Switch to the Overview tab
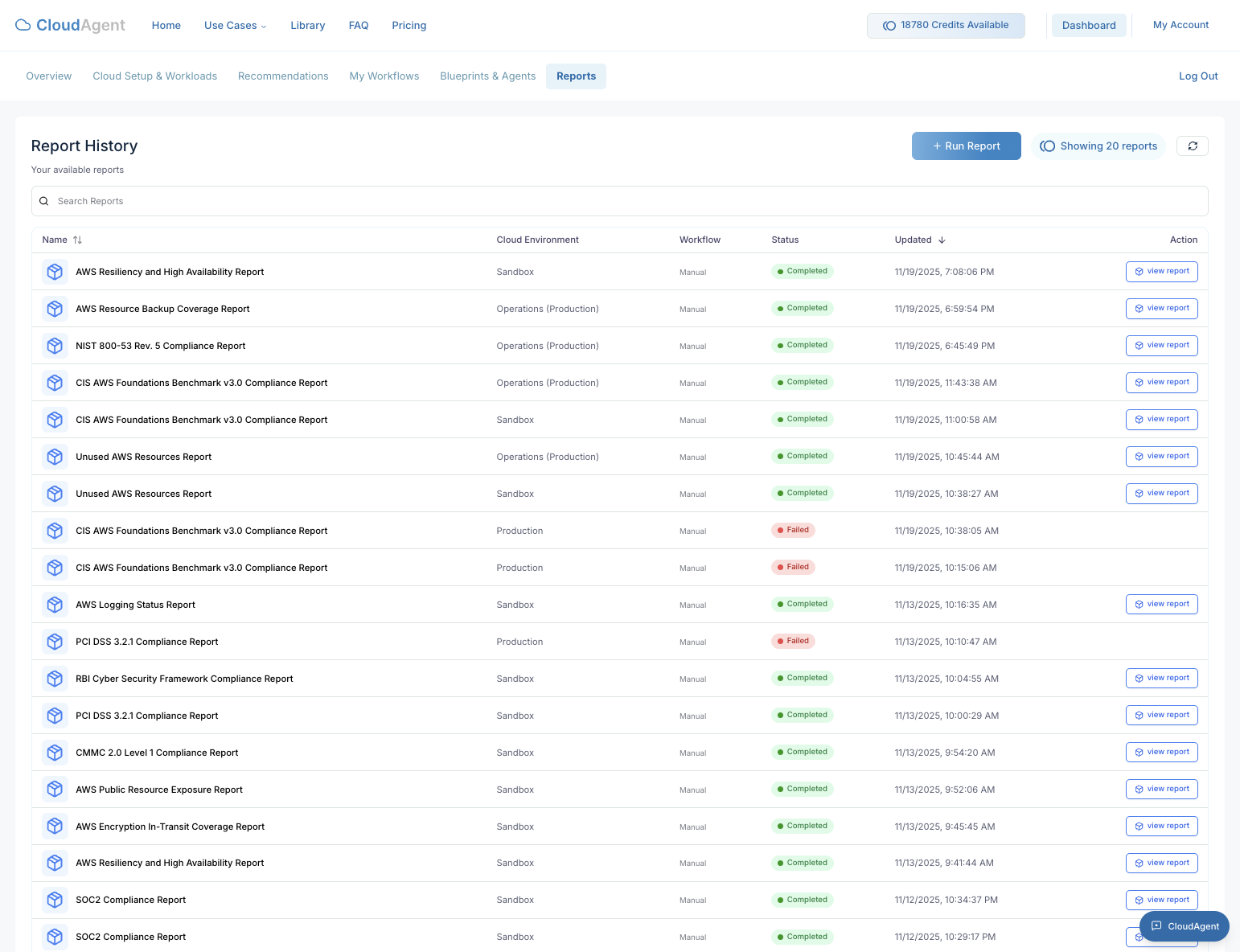 (x=48, y=76)
